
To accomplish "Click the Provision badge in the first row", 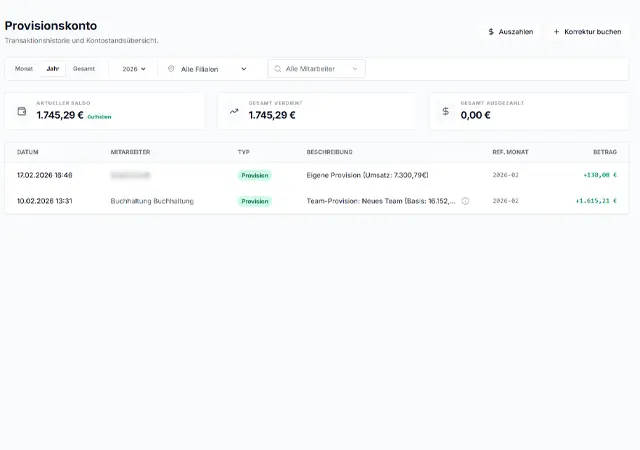I will (254, 175).
